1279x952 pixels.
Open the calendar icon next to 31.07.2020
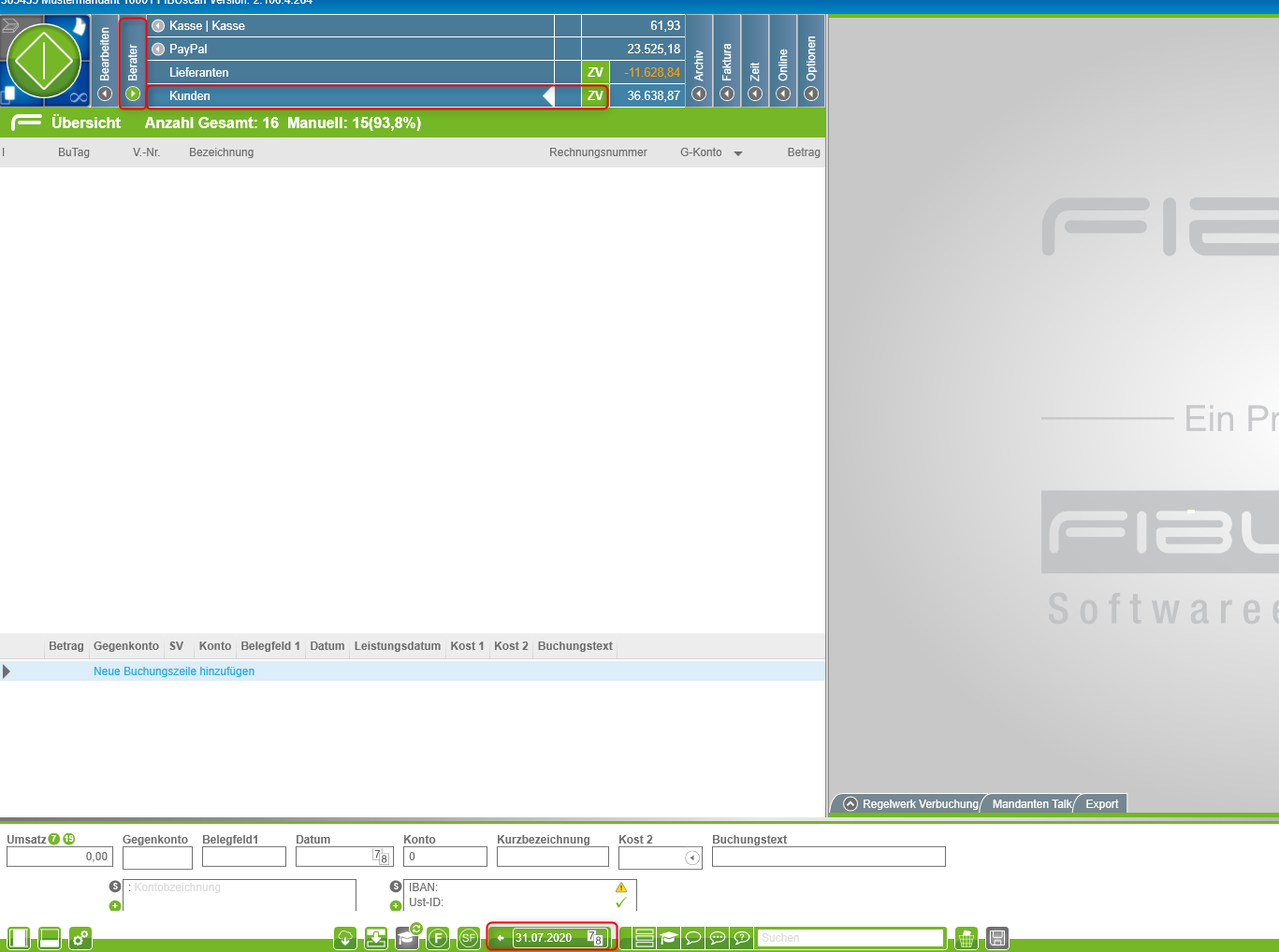click(x=595, y=937)
